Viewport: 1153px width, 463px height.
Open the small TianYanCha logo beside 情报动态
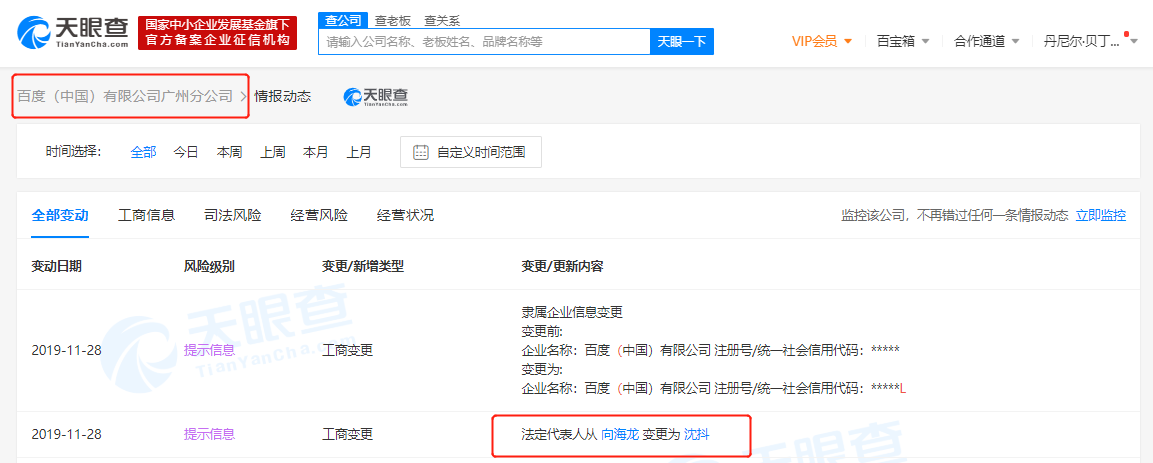(376, 96)
